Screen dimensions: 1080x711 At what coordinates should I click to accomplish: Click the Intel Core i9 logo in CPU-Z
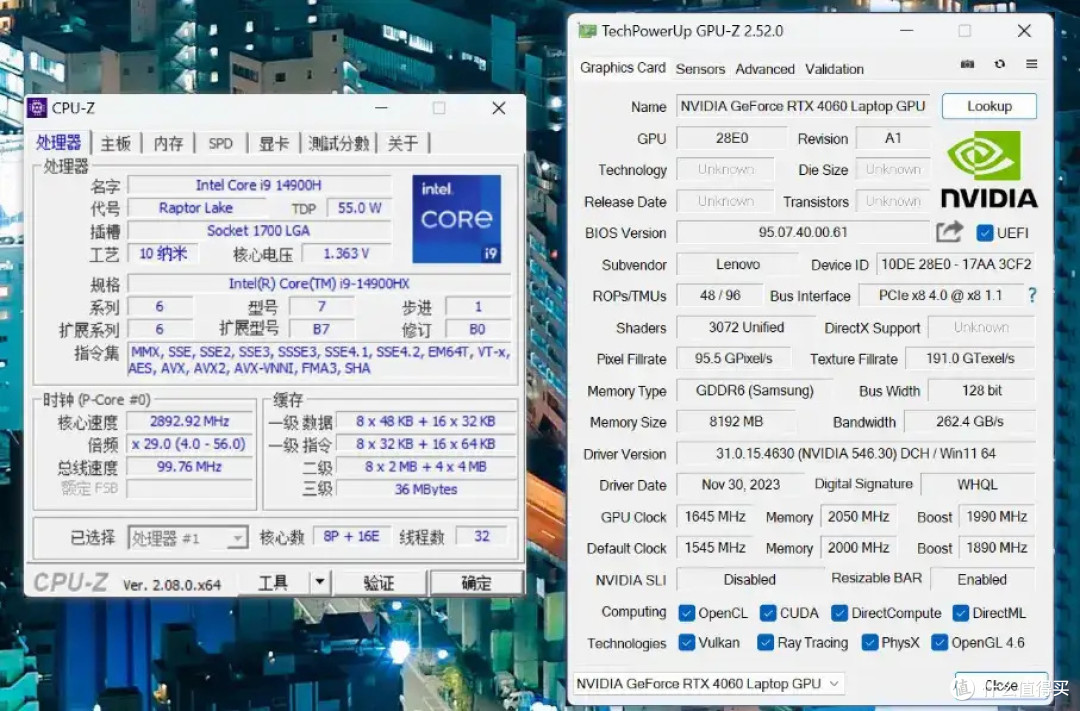[457, 218]
